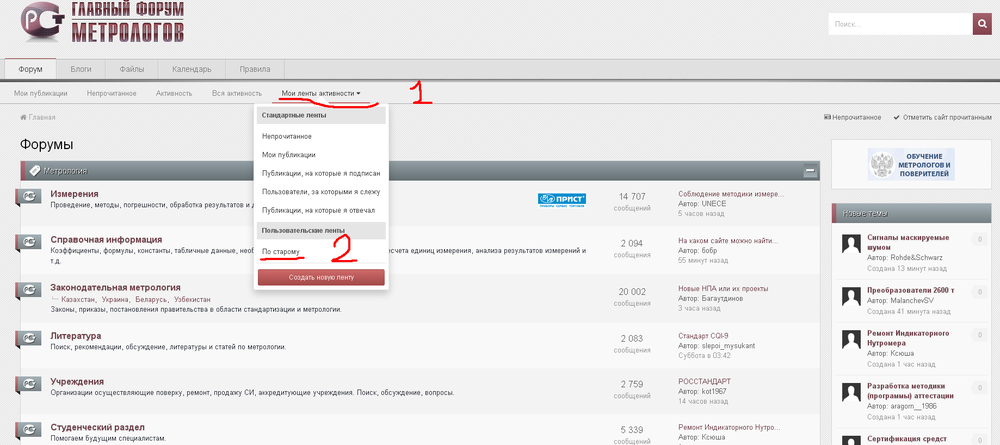Click the ПРИСТ sponsor banner logo
Viewport: 1000px width, 445px height.
561,199
